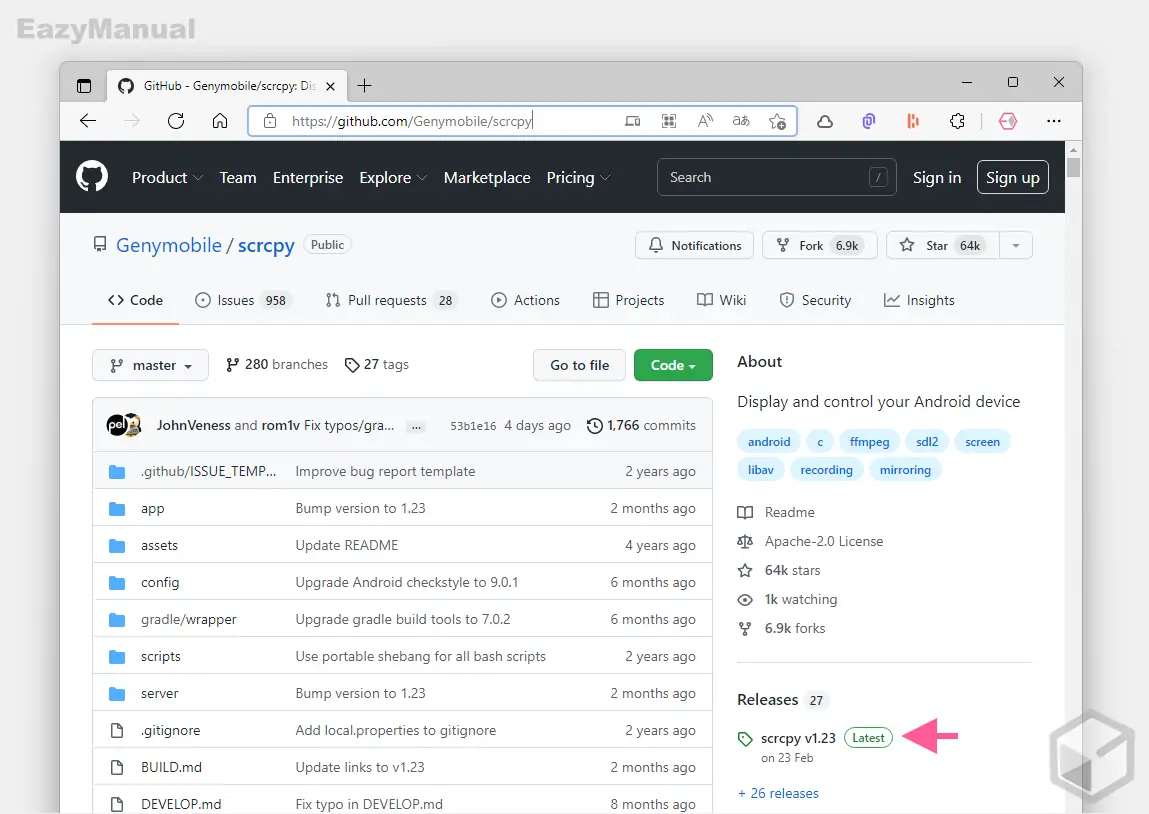Add page to favorites star icon
Screen dimensions: 1149x814
tap(777, 121)
